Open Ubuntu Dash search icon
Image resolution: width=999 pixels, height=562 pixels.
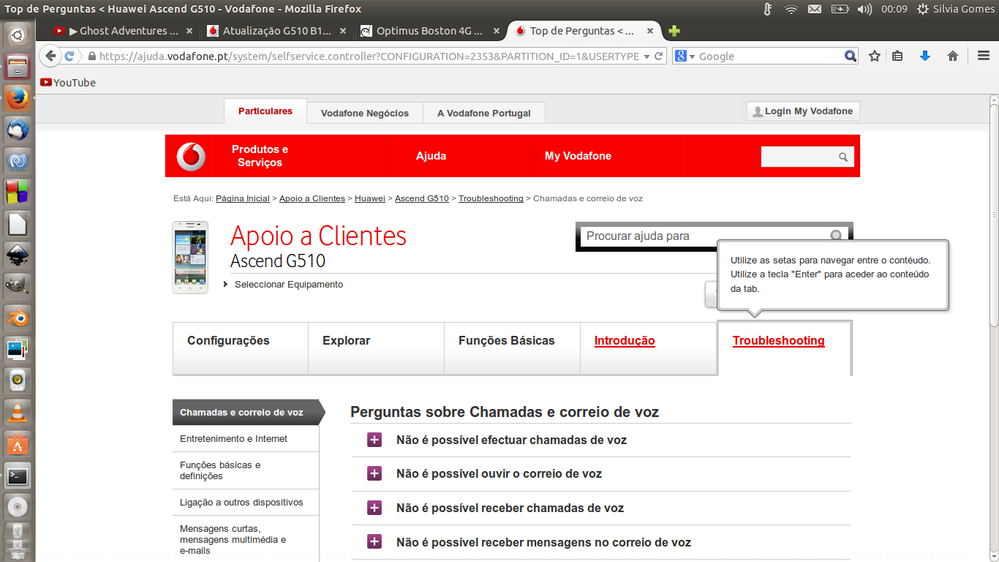click(17, 35)
